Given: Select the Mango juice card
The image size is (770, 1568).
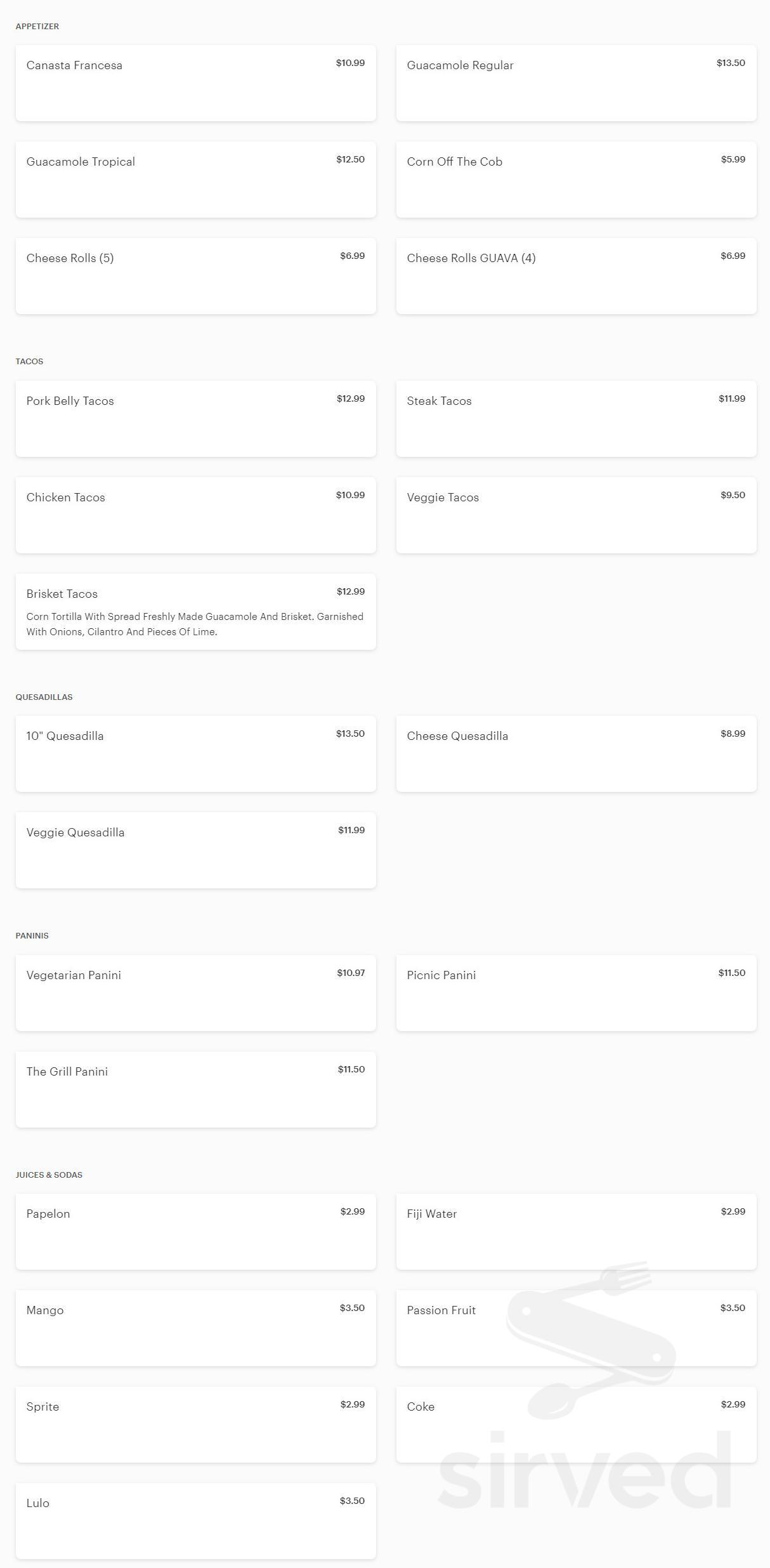Looking at the screenshot, I should click(x=195, y=1328).
